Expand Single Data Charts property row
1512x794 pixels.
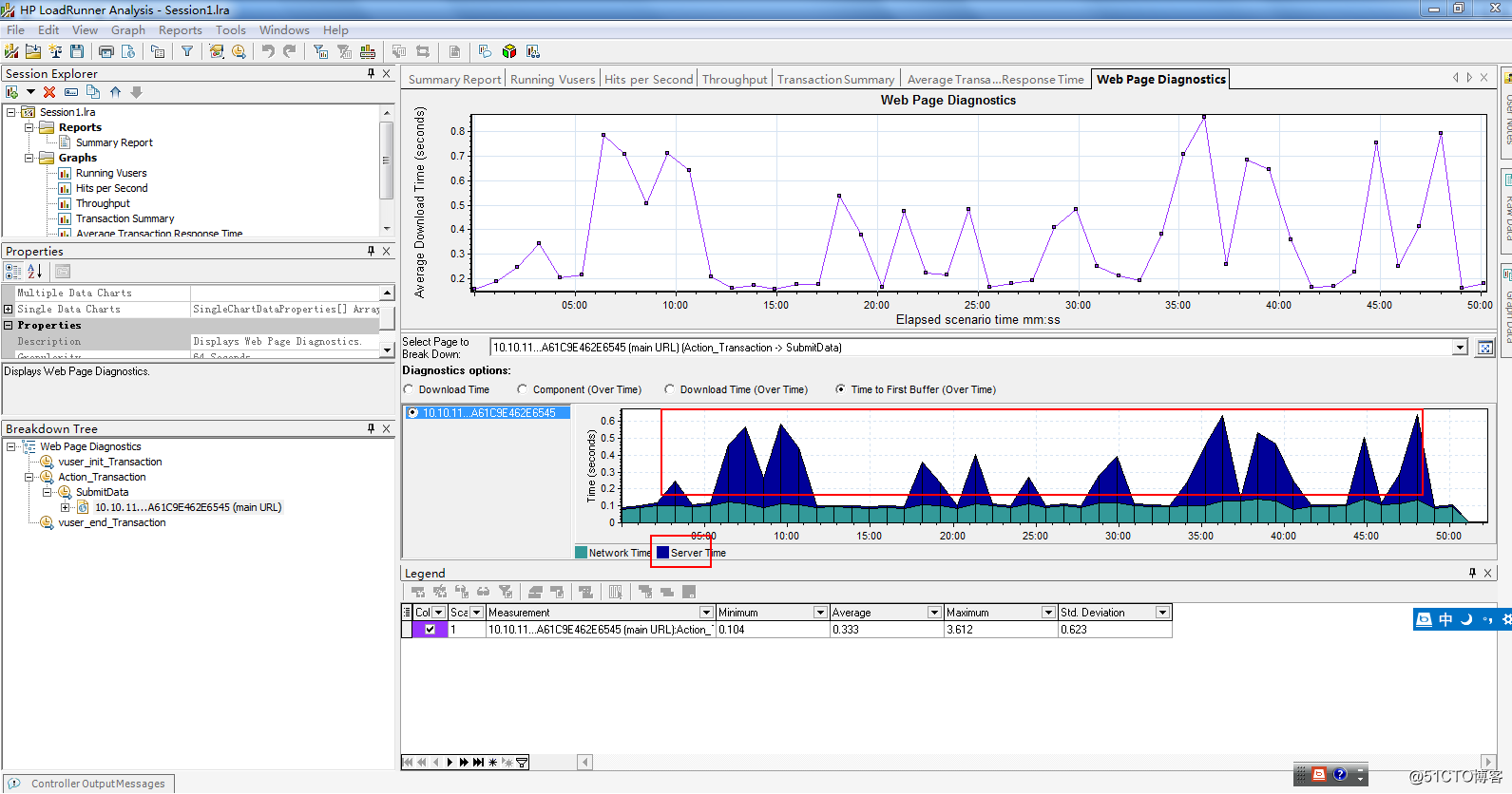click(9, 309)
